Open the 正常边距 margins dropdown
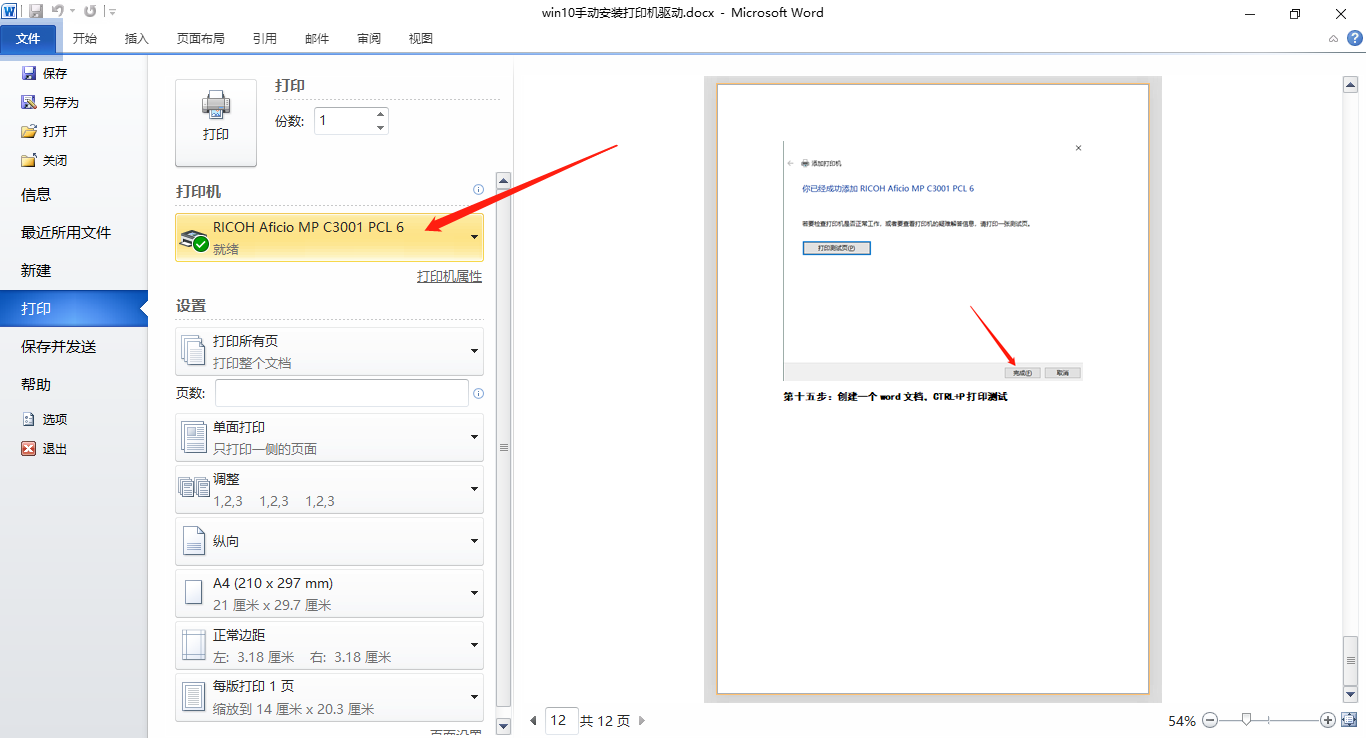Image resolution: width=1366 pixels, height=738 pixels. tap(329, 645)
